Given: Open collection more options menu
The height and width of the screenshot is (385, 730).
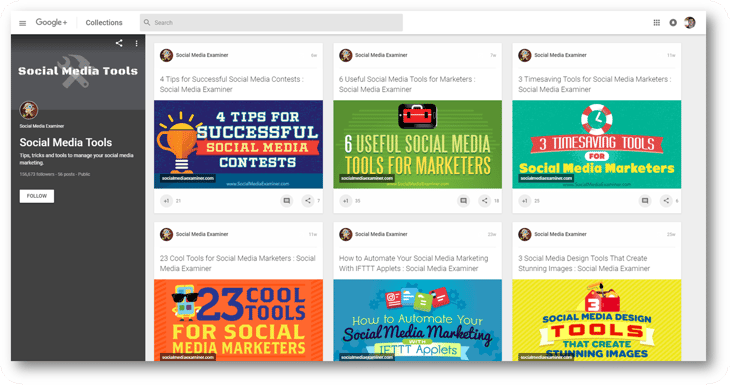Looking at the screenshot, I should (136, 43).
